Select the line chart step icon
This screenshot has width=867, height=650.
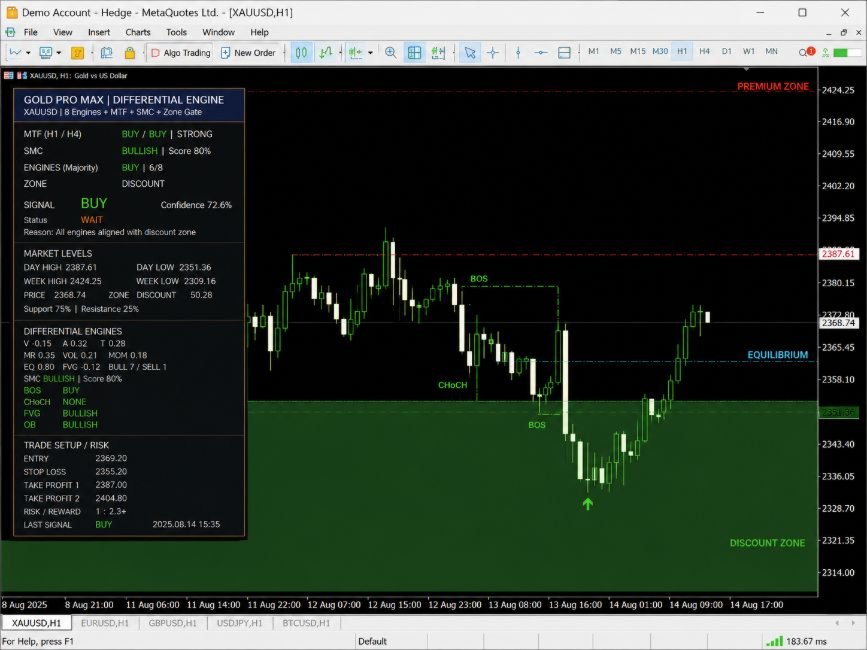(326, 53)
